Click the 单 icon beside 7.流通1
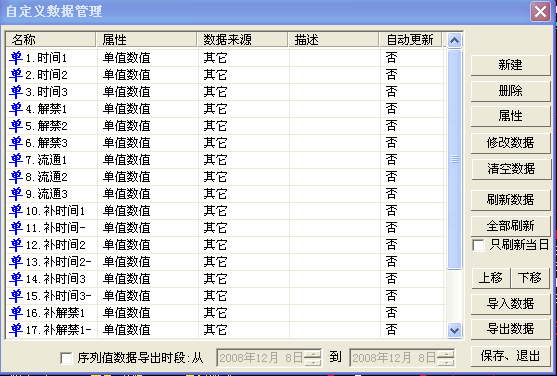This screenshot has height=376, width=557. (x=16, y=160)
